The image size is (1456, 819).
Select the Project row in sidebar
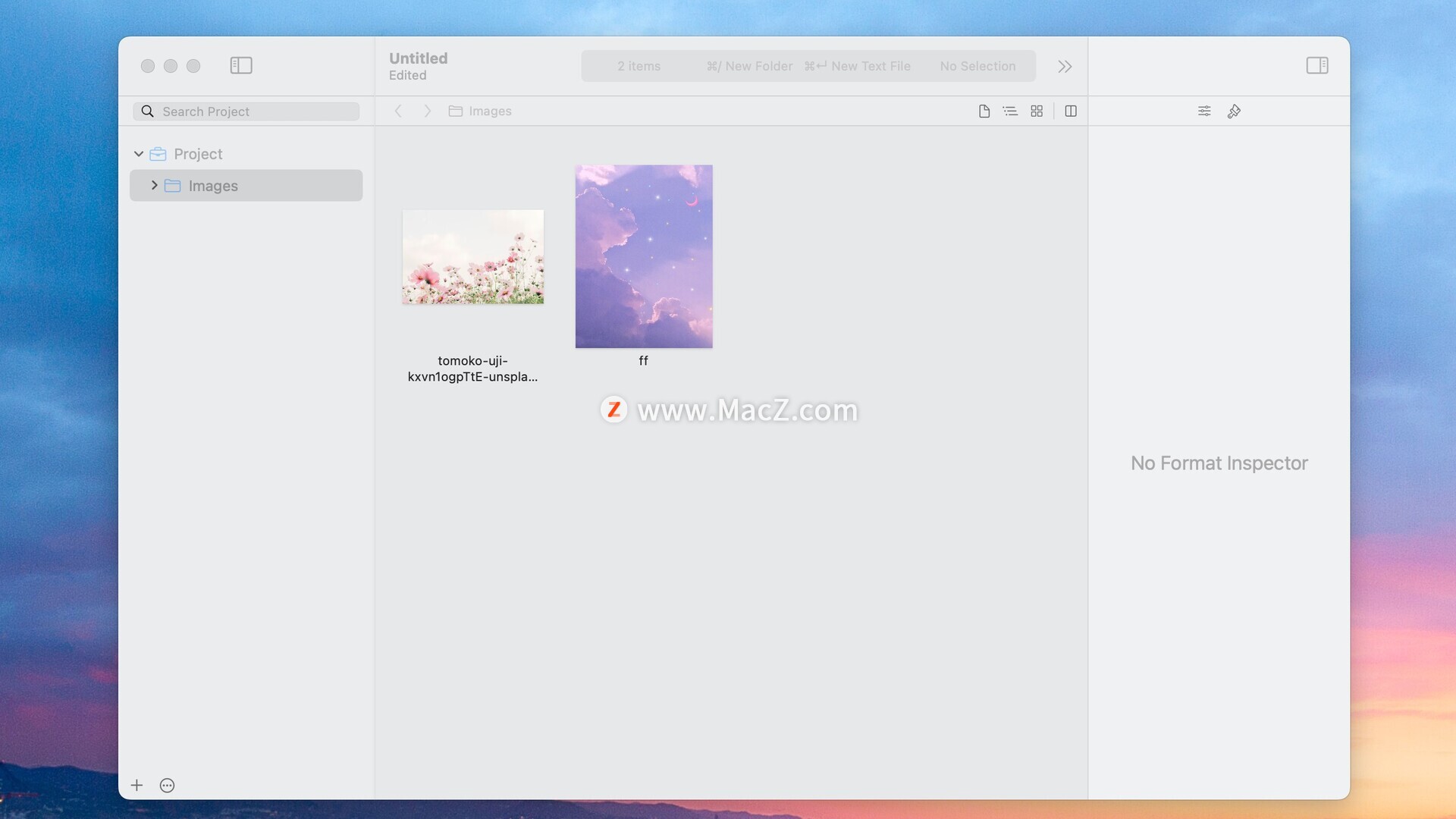(x=246, y=154)
